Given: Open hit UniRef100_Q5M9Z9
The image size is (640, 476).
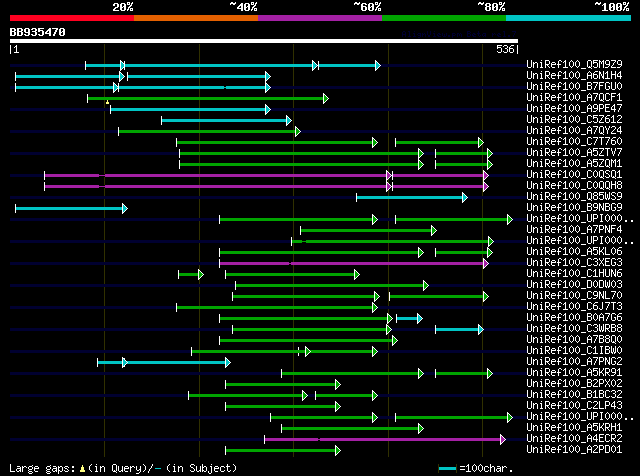Looking at the screenshot, I should pyautogui.click(x=574, y=65).
